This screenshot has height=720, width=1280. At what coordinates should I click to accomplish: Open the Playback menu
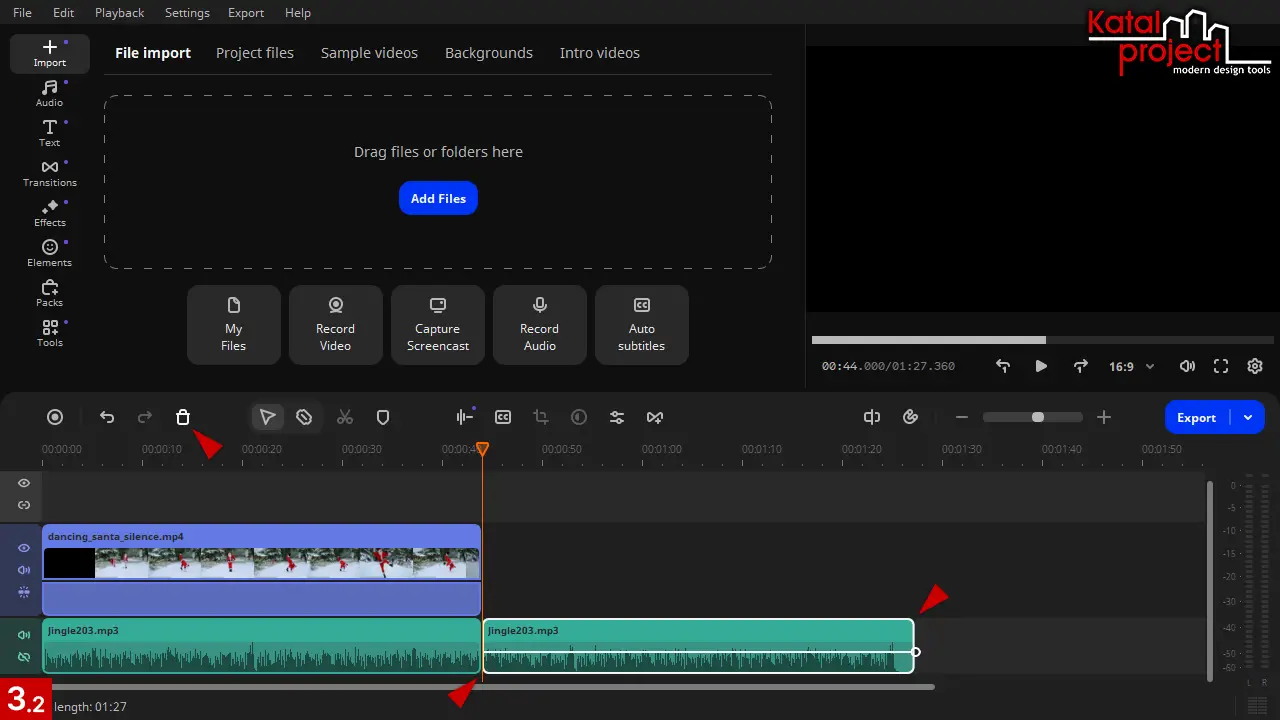pos(119,13)
